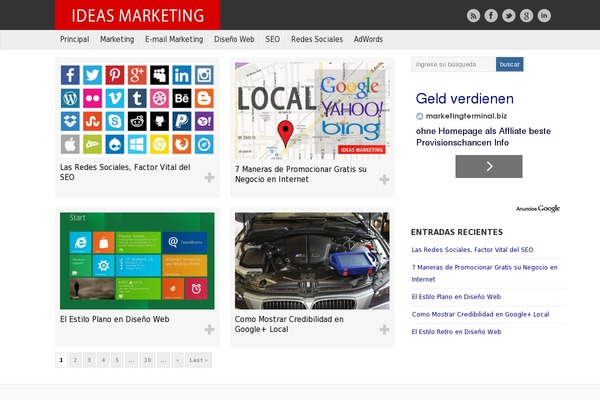Go to pagination page 5
This screenshot has height=400, width=600.
pos(117,360)
